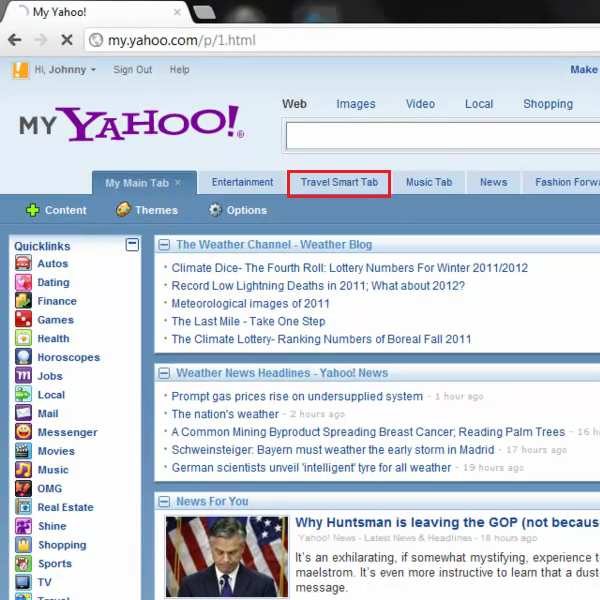Open the OMG quicklink icon

[23, 488]
